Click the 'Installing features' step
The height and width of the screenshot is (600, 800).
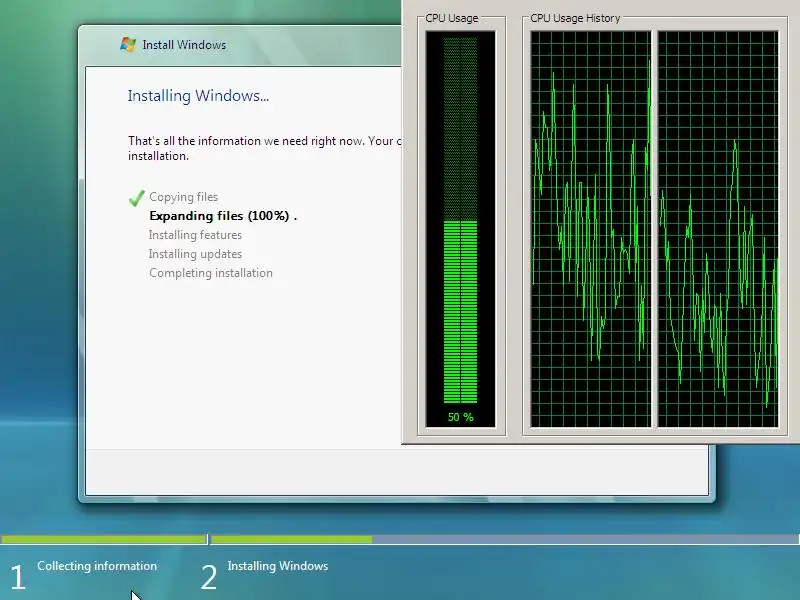click(x=195, y=235)
